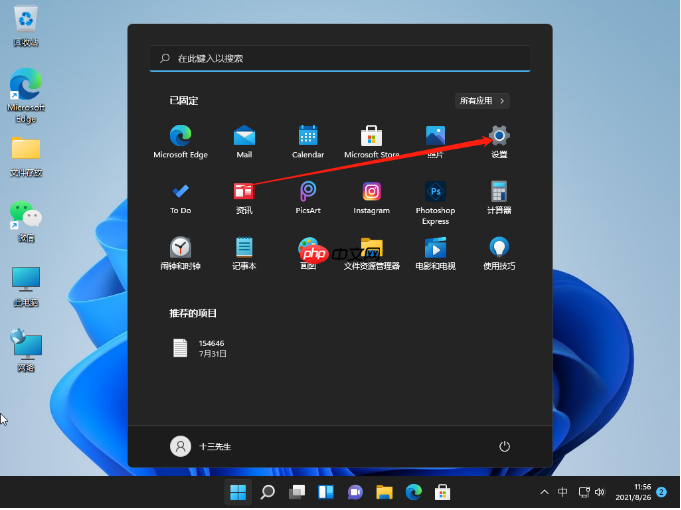Open the News (资讯) app
Screen dimensions: 681x510
click(244, 198)
